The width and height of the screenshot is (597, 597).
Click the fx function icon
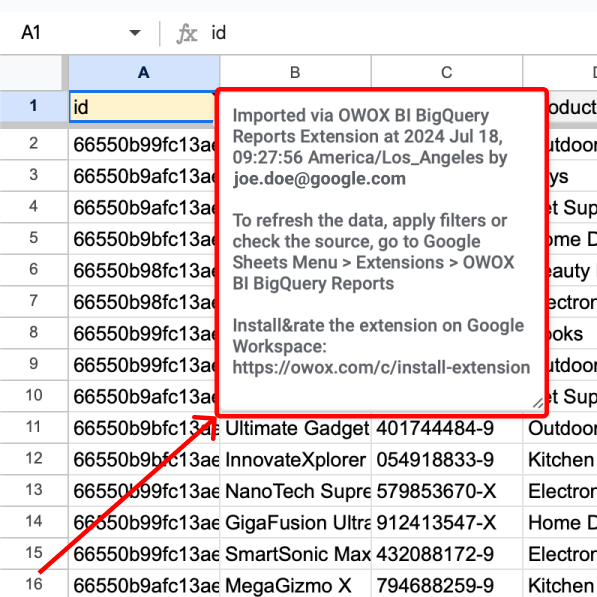(187, 33)
